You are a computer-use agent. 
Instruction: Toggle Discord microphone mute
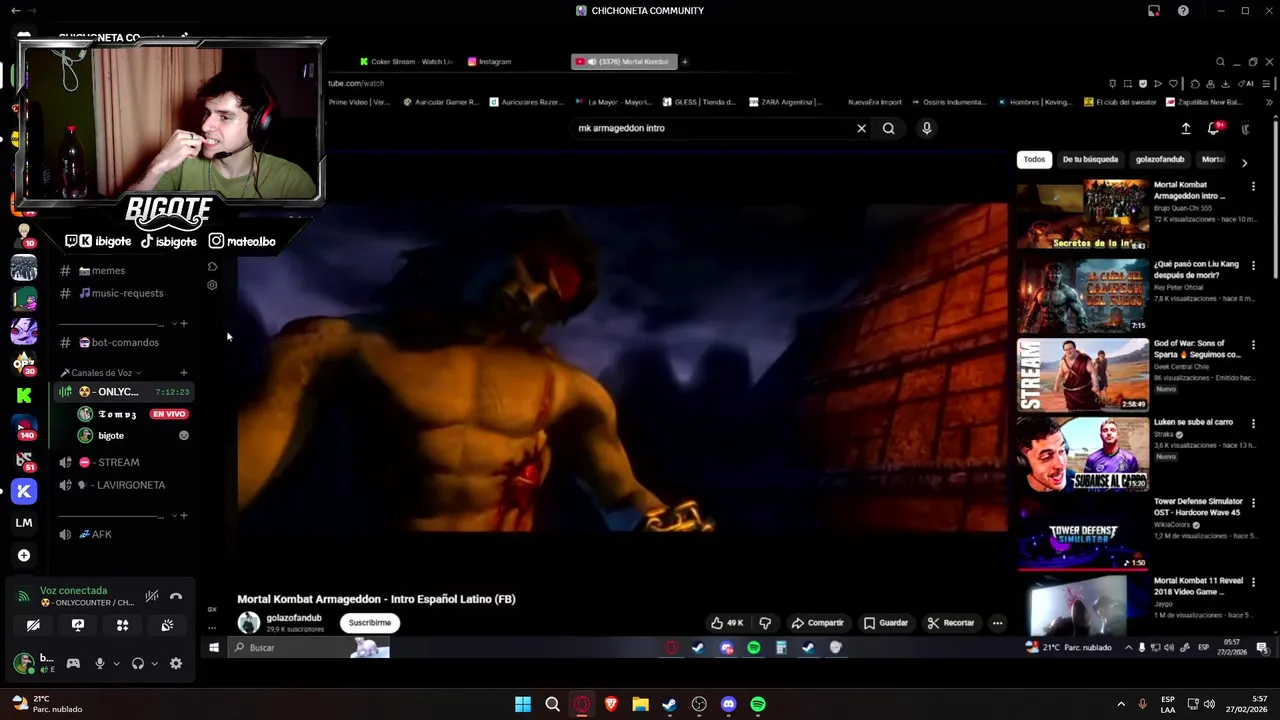(99, 663)
